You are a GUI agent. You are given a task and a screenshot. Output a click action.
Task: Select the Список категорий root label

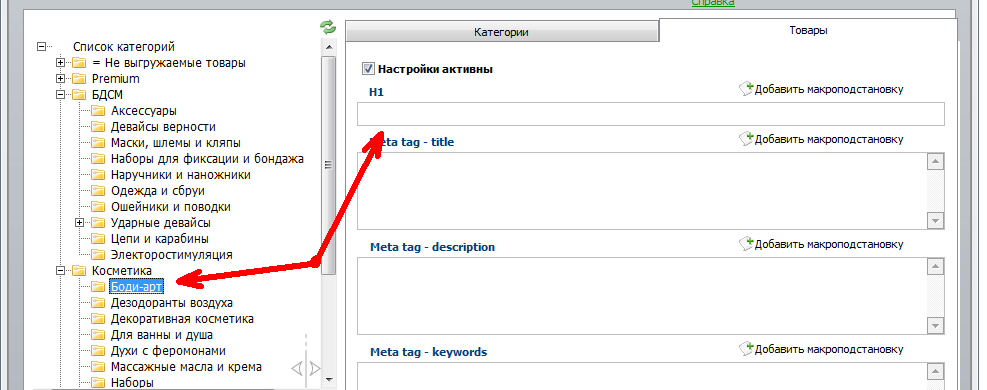(124, 47)
